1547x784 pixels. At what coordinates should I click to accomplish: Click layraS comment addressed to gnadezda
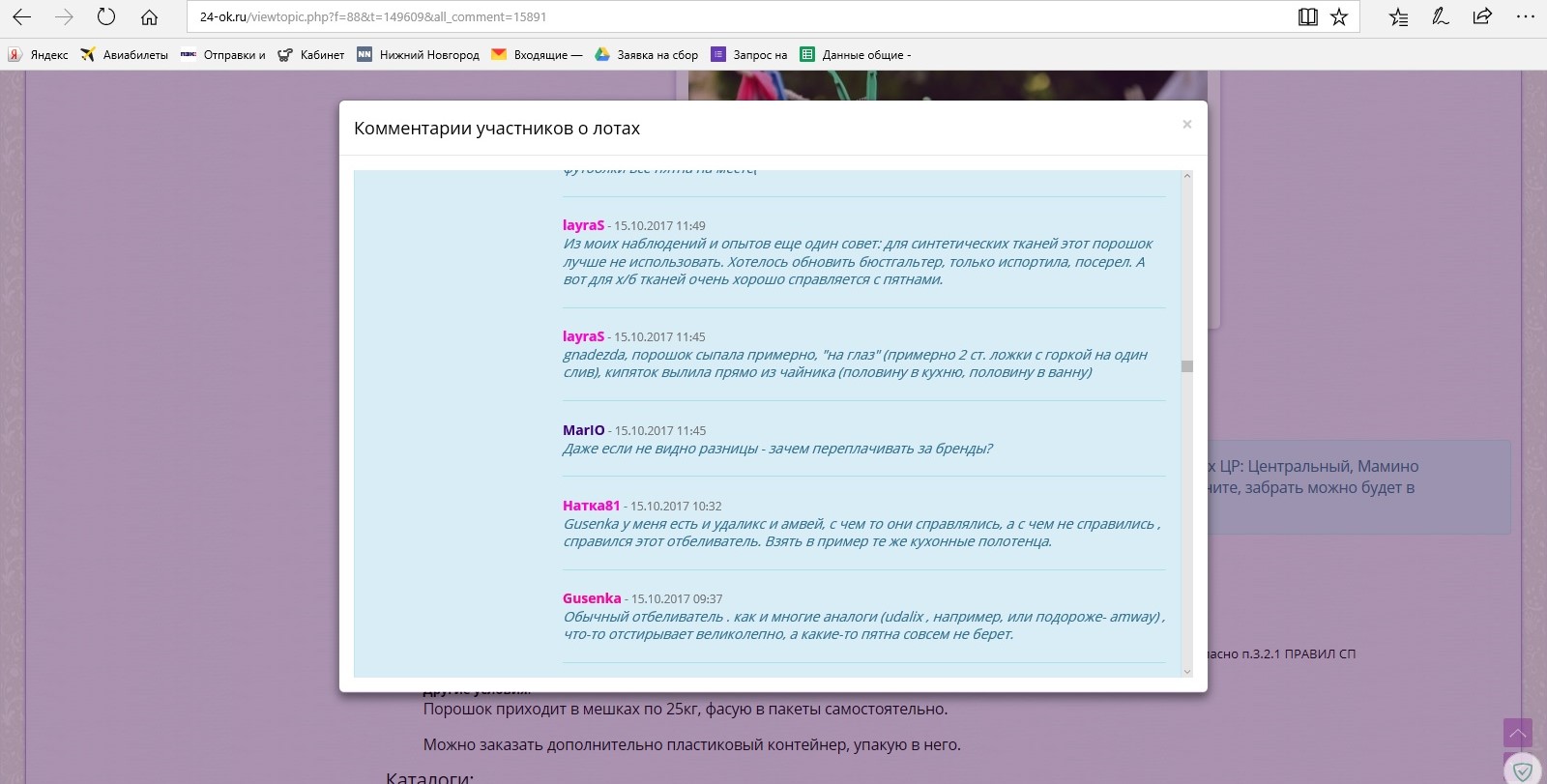(855, 363)
